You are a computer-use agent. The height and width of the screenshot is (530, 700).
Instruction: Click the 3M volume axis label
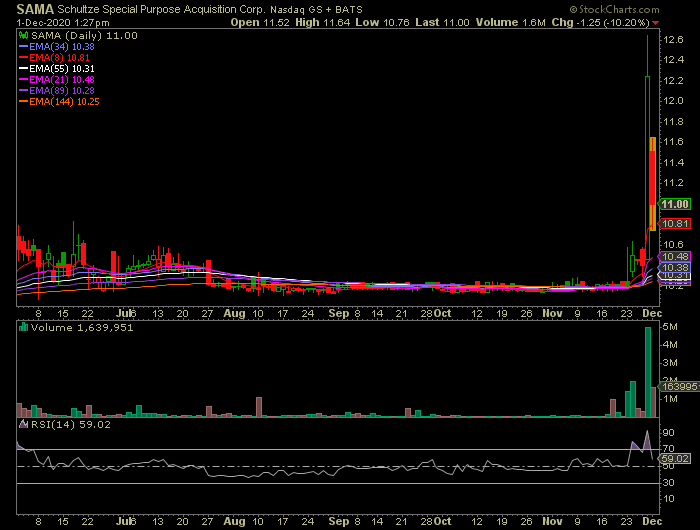pyautogui.click(x=670, y=363)
